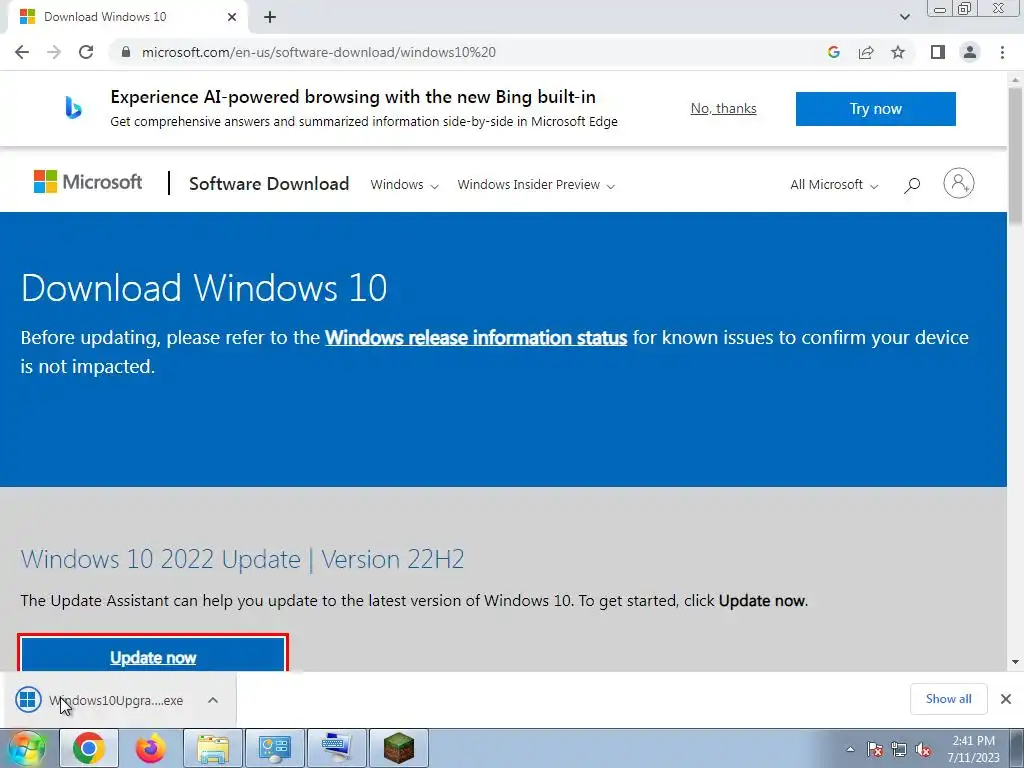Image resolution: width=1024 pixels, height=768 pixels.
Task: Click the sign-in account icon
Action: 958,184
